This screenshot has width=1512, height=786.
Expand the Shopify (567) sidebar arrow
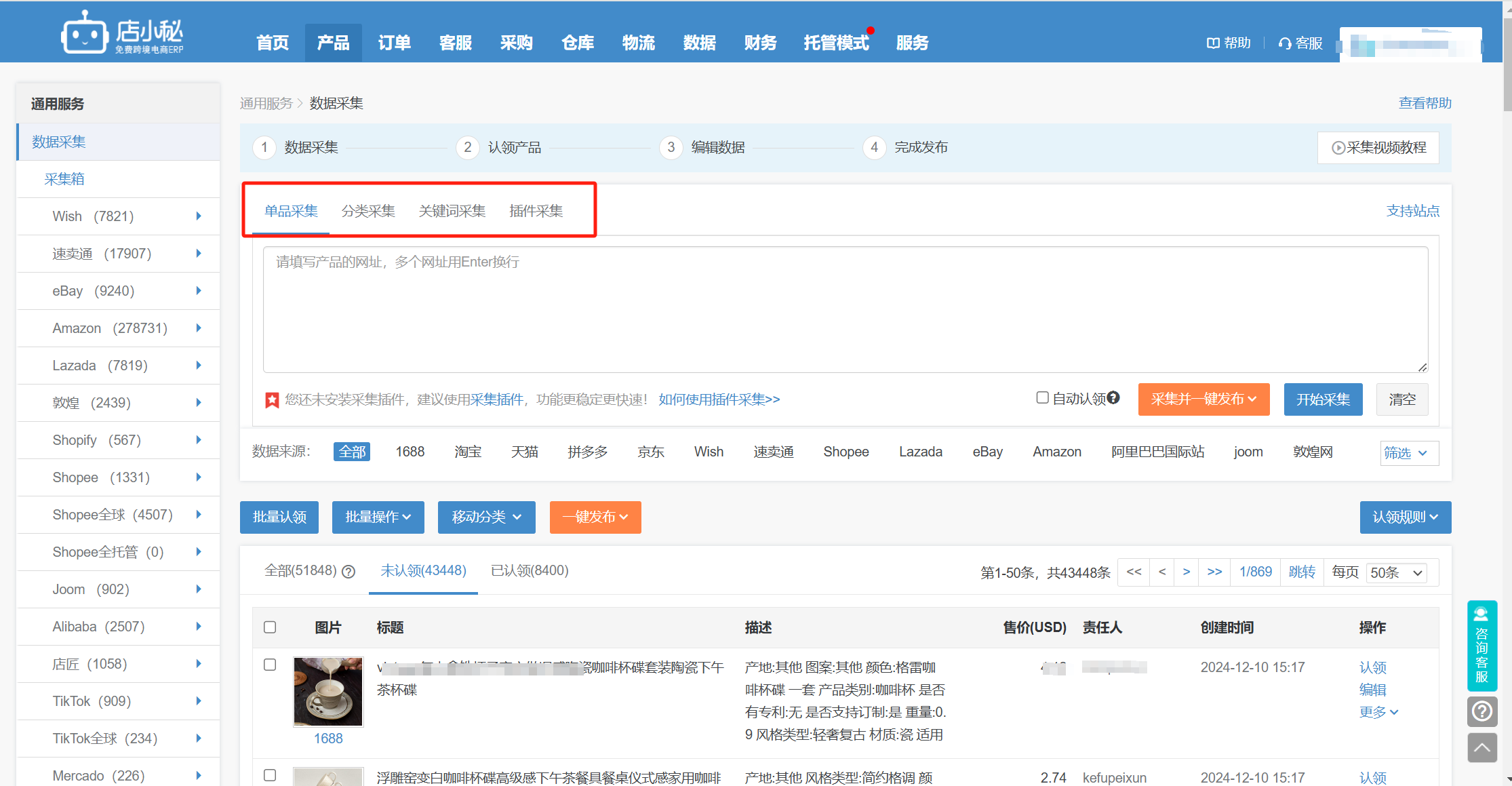pos(199,440)
